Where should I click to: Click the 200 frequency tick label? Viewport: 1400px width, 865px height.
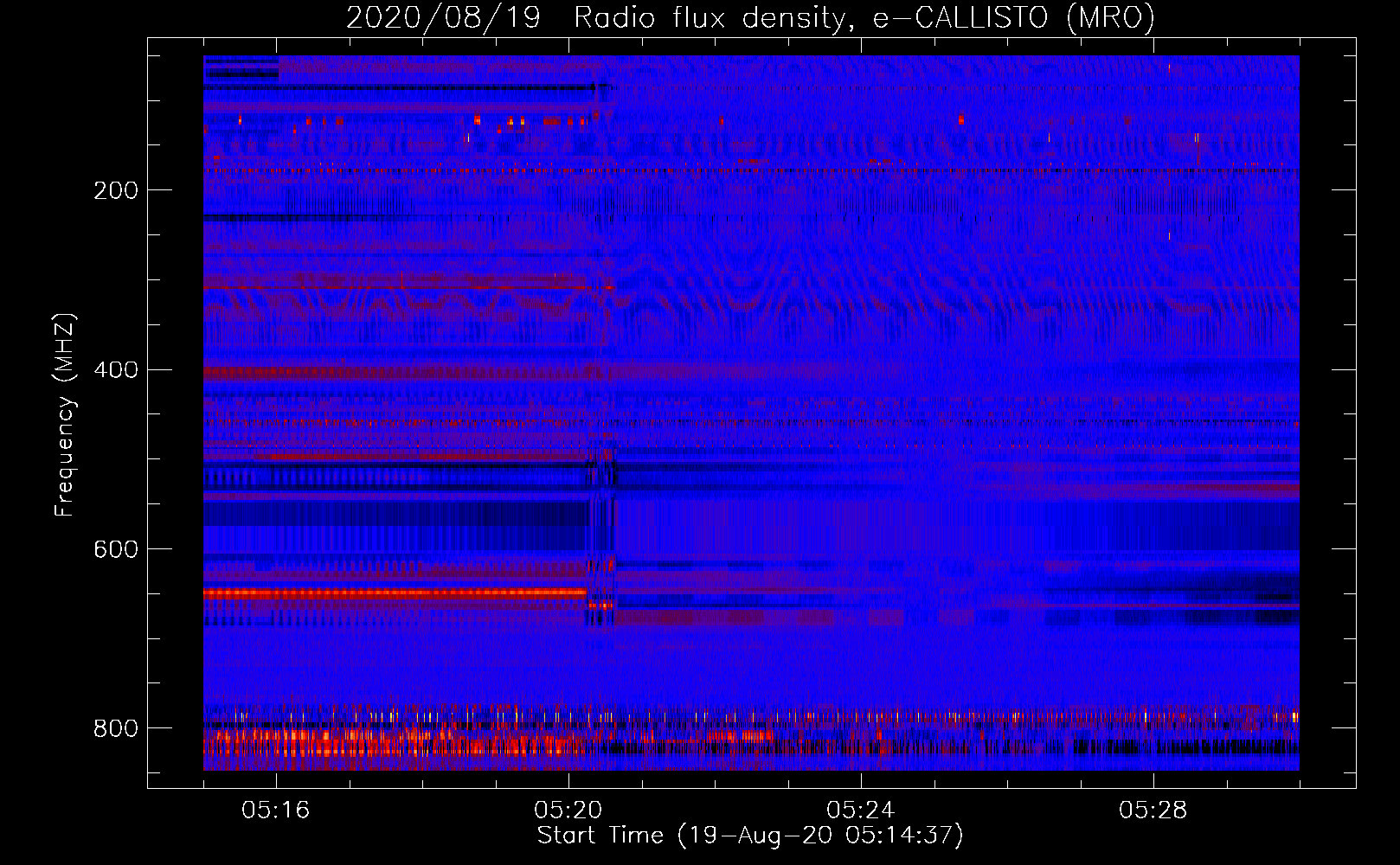pos(115,190)
